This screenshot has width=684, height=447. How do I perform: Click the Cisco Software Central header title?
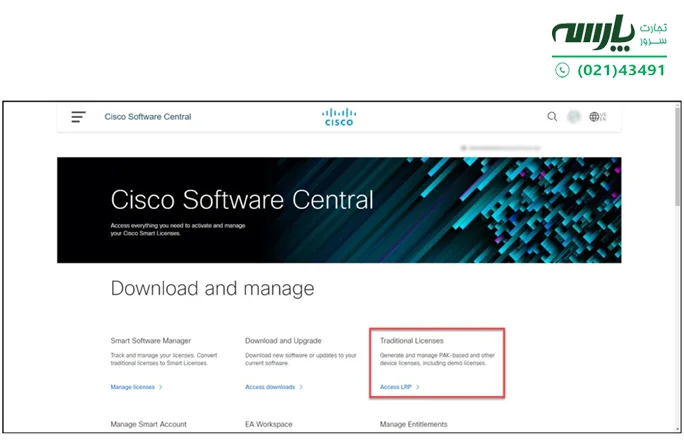click(x=148, y=117)
